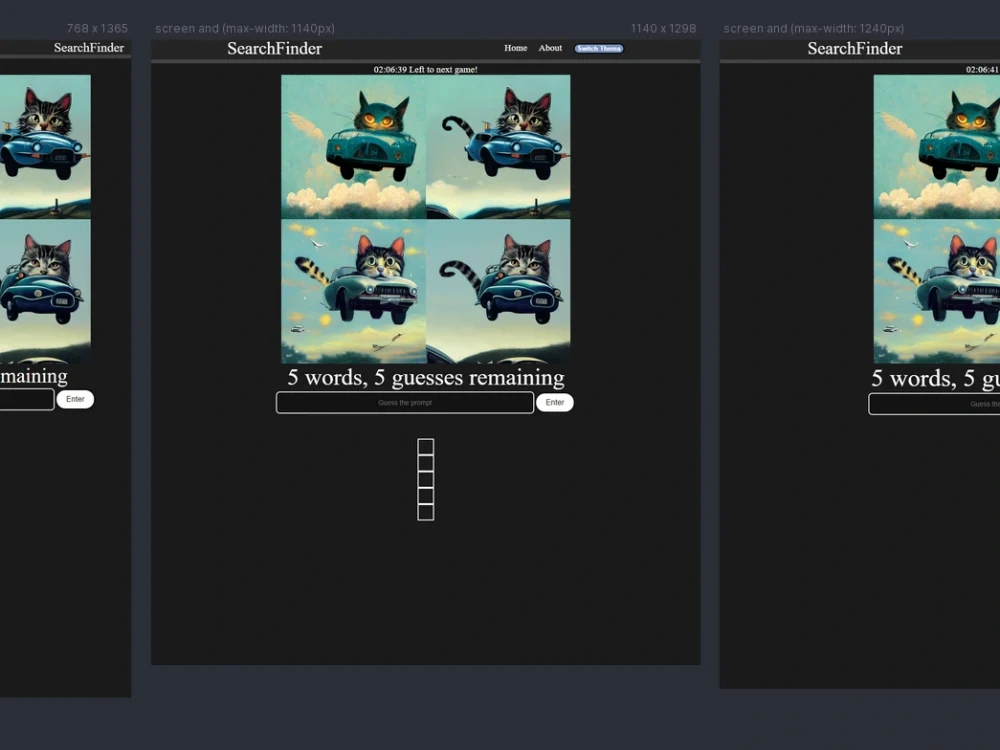Click the top cat image in the right preview
The image size is (1000, 750).
point(937,147)
